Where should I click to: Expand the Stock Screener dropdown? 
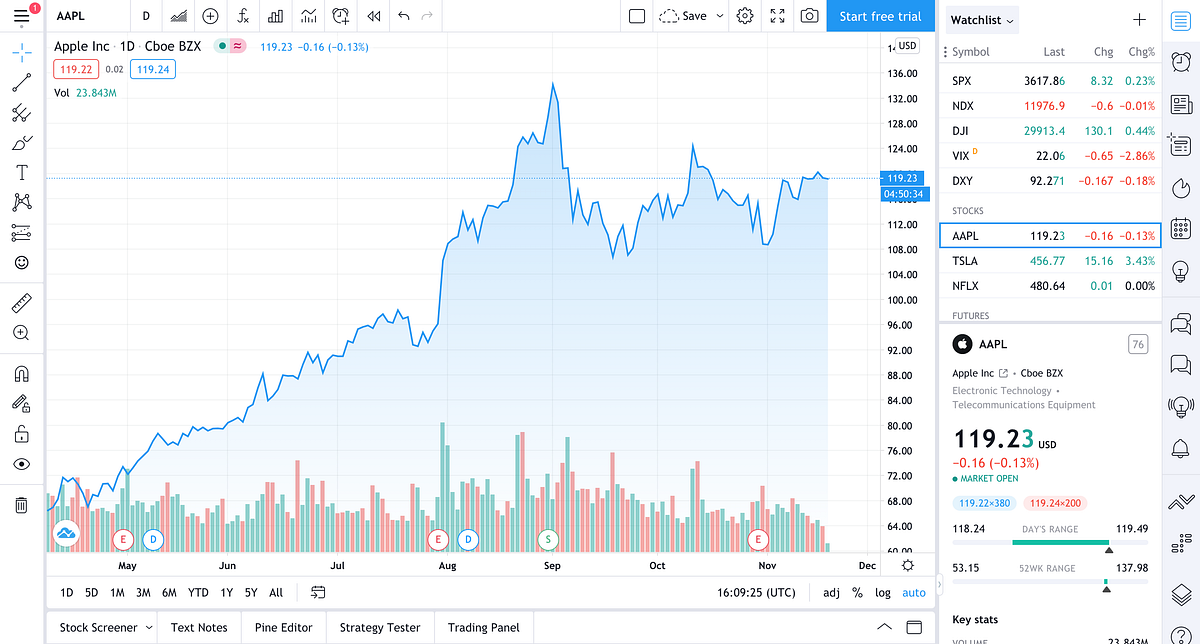click(x=102, y=627)
